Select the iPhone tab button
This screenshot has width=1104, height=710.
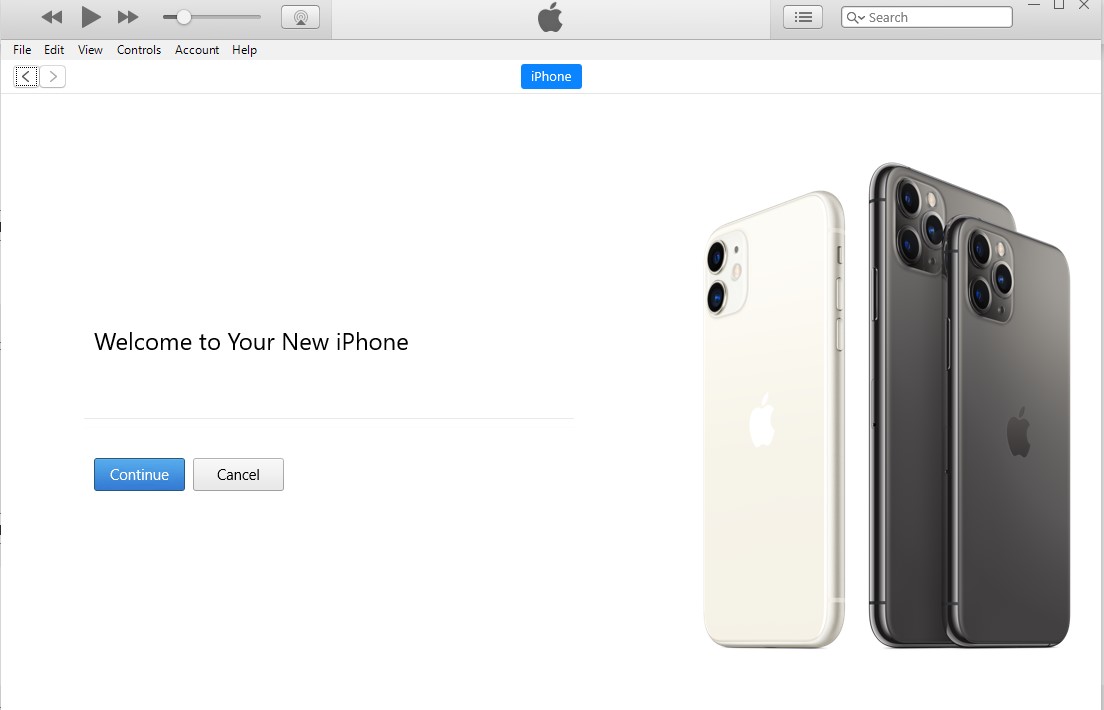coord(551,77)
